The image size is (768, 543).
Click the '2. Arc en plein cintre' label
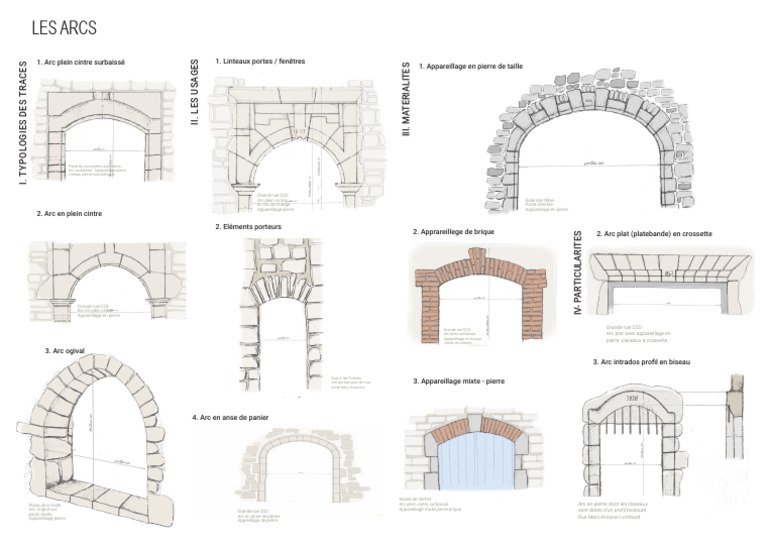70,213
